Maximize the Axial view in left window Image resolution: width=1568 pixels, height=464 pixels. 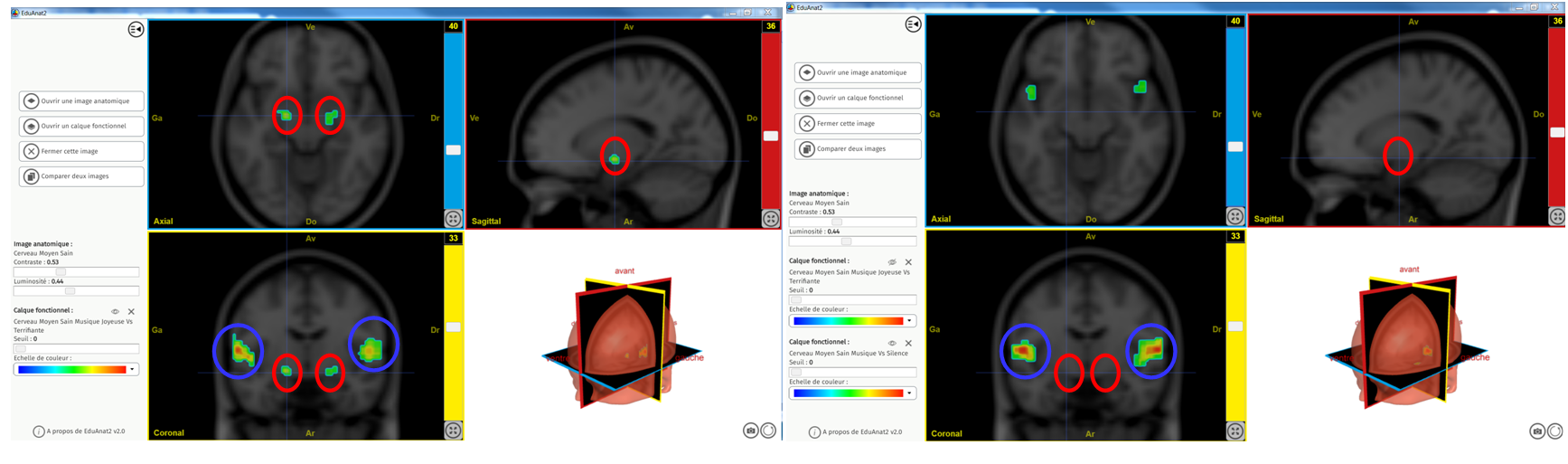point(453,219)
